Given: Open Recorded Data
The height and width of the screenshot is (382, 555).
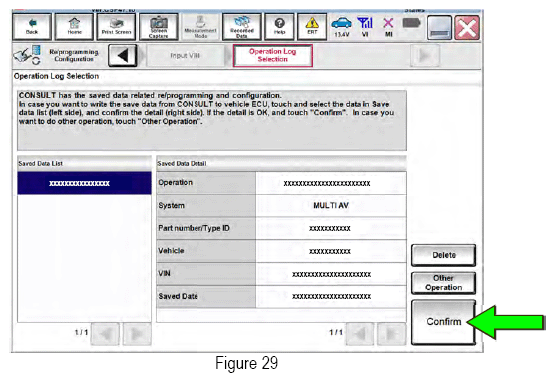Looking at the screenshot, I should click(241, 27).
